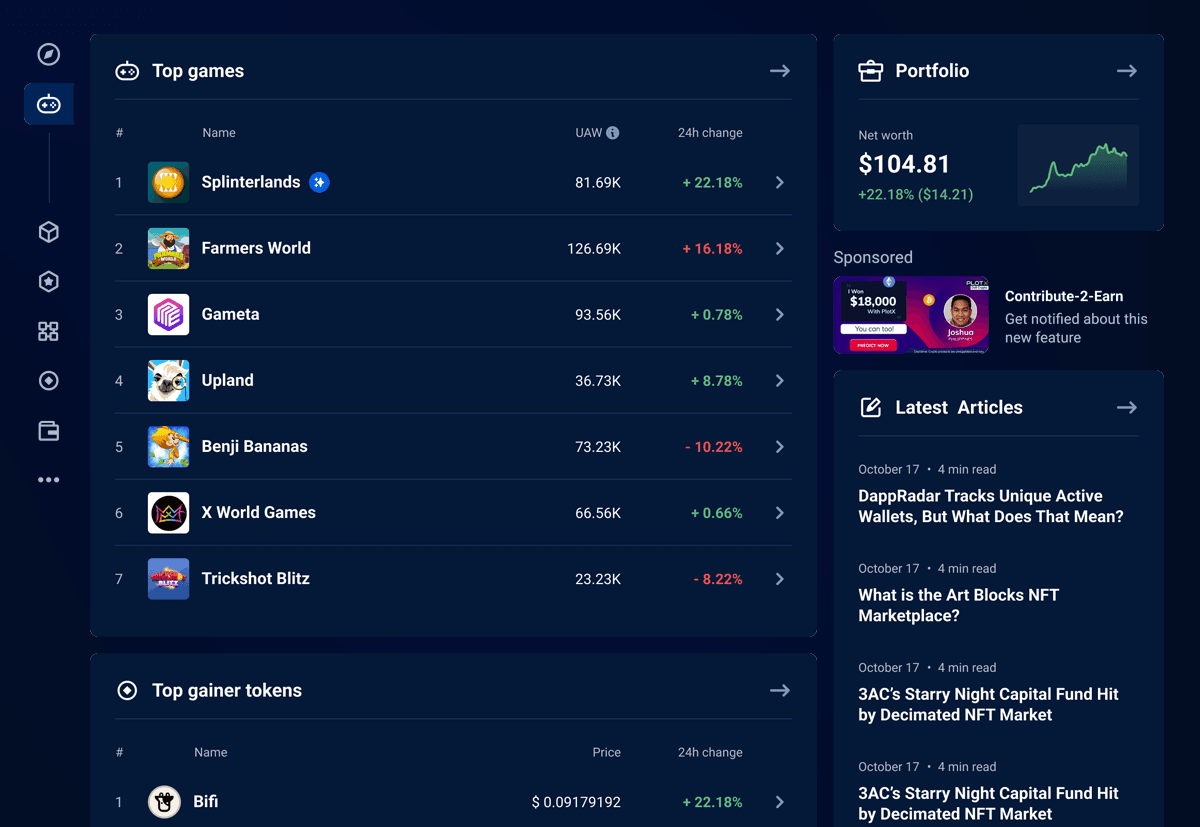Image resolution: width=1200 pixels, height=827 pixels.
Task: Expand Benji Bananas row chevron
Action: [x=780, y=446]
